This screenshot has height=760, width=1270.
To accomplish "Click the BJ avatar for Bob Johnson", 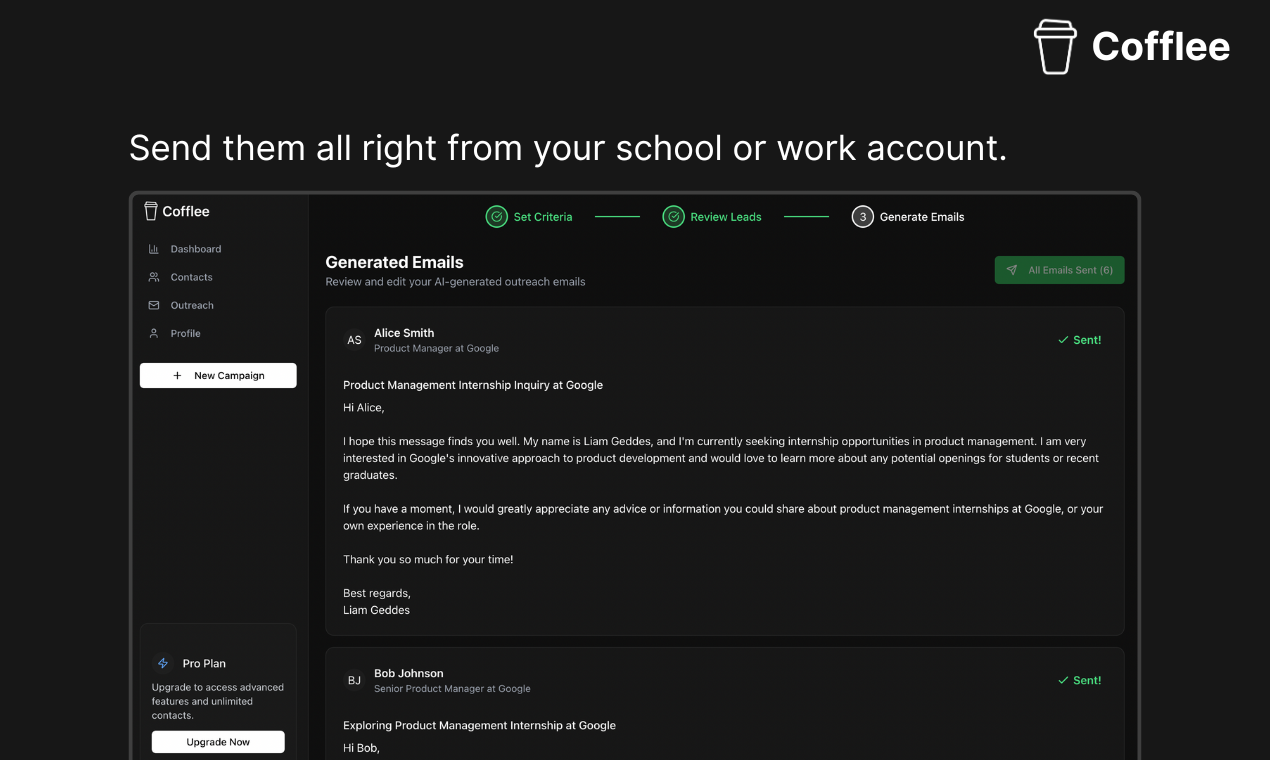I will pos(354,680).
